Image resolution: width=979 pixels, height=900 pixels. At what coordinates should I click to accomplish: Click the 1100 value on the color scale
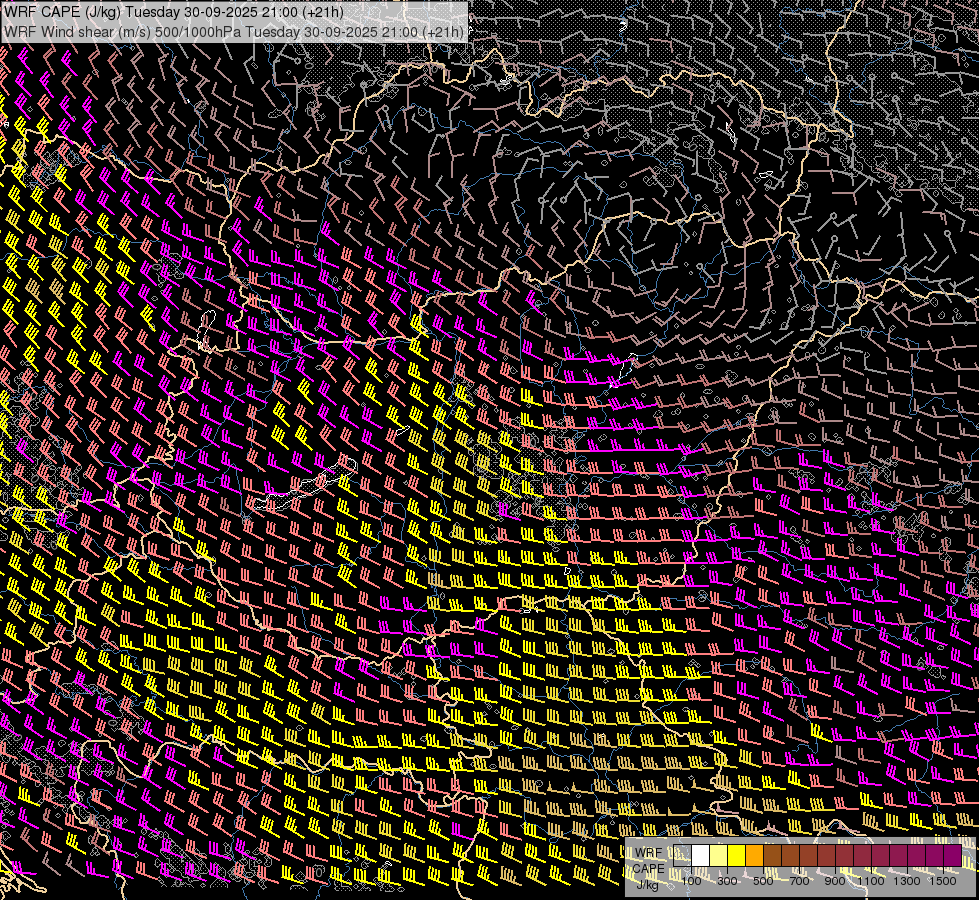pyautogui.click(x=872, y=880)
